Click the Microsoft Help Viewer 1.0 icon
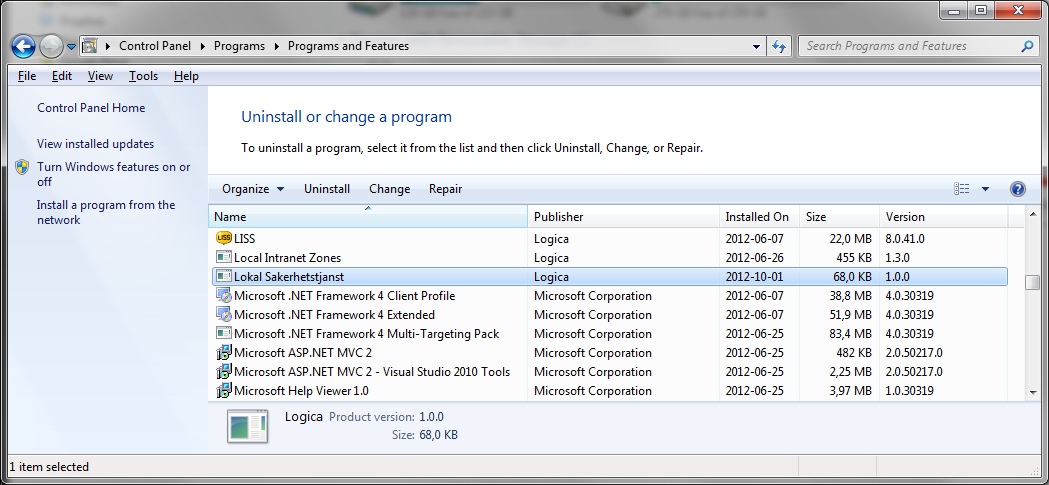Screen dimensions: 1049x485 (224, 391)
